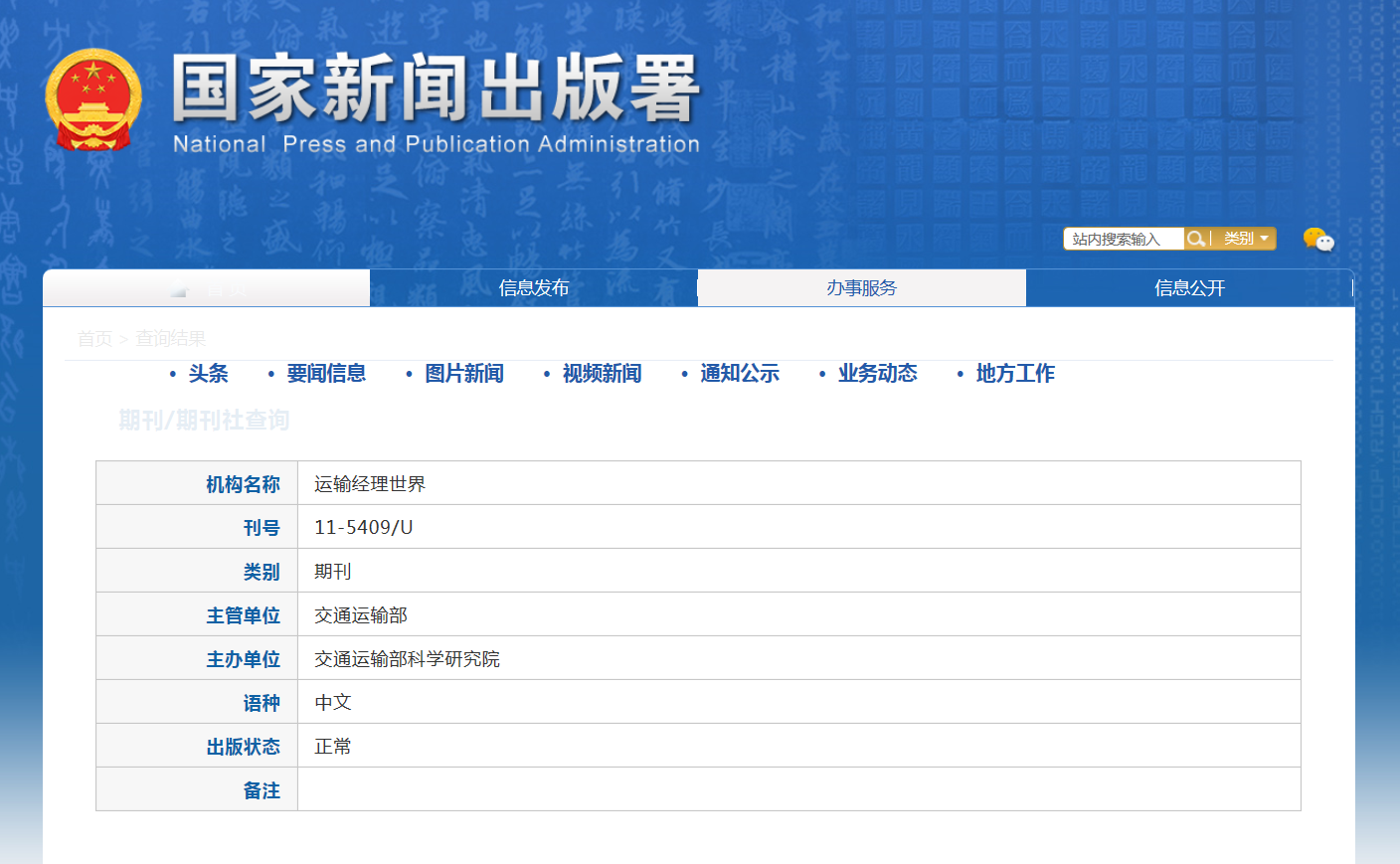Go to 通知公示 page
This screenshot has width=1400, height=864.
click(739, 374)
